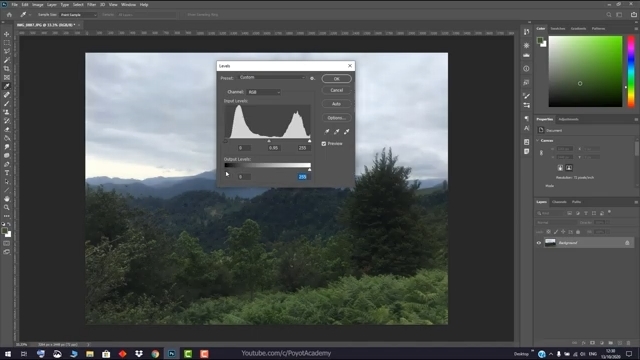Open the Sample Size dropdown
The image size is (640, 360).
[x=78, y=15]
